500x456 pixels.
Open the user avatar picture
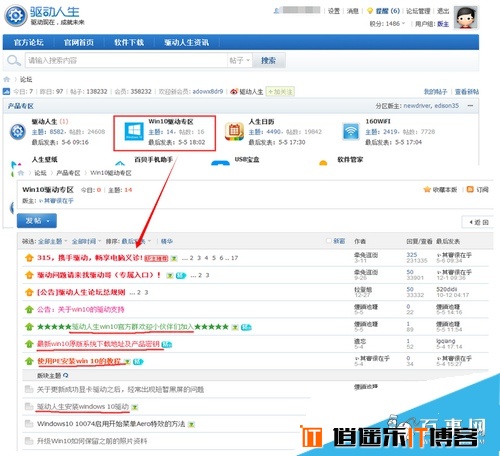click(x=466, y=18)
